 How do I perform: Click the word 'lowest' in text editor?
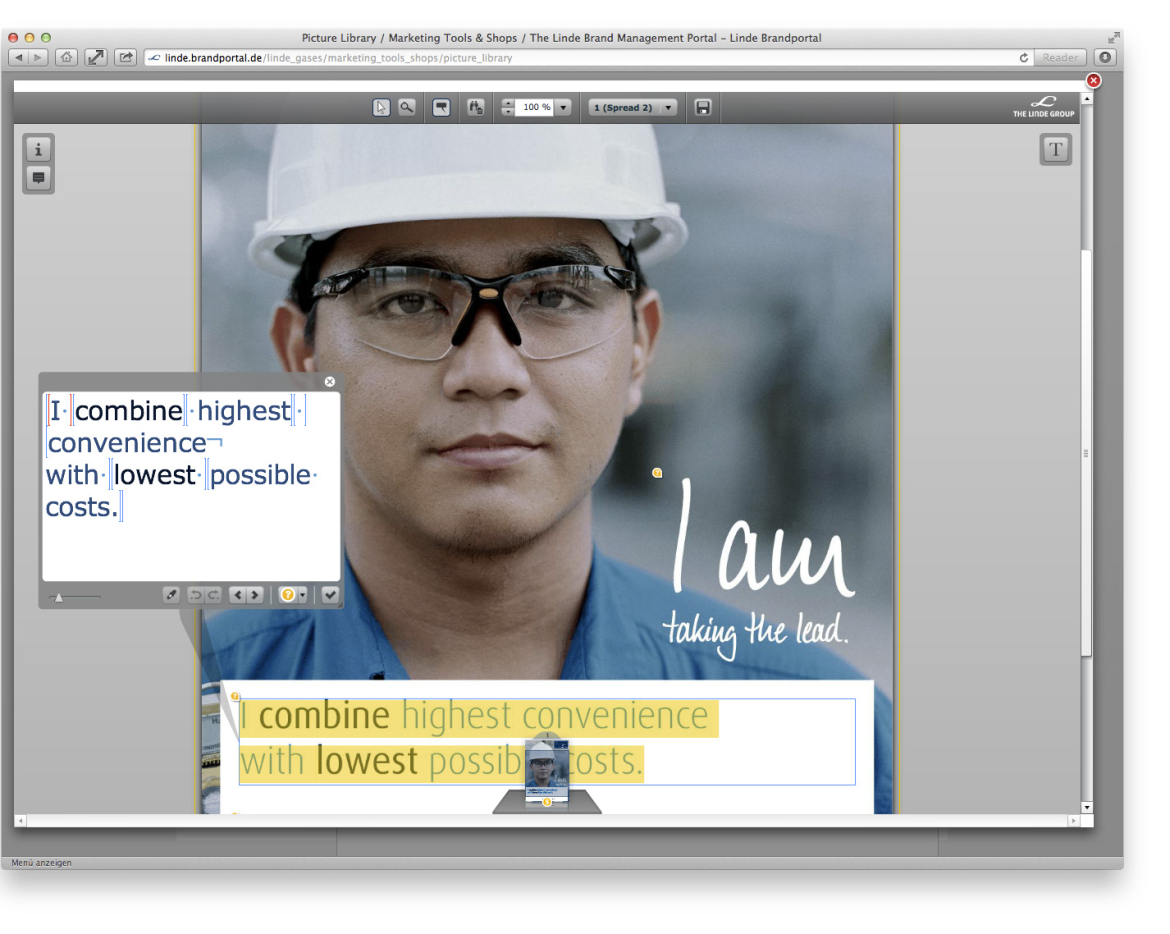154,474
